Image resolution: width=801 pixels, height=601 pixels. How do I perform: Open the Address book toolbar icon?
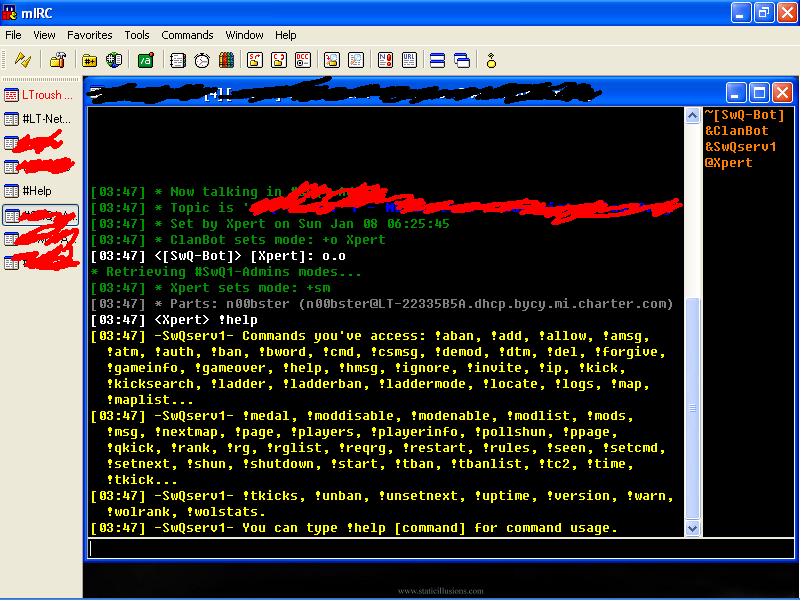point(178,60)
